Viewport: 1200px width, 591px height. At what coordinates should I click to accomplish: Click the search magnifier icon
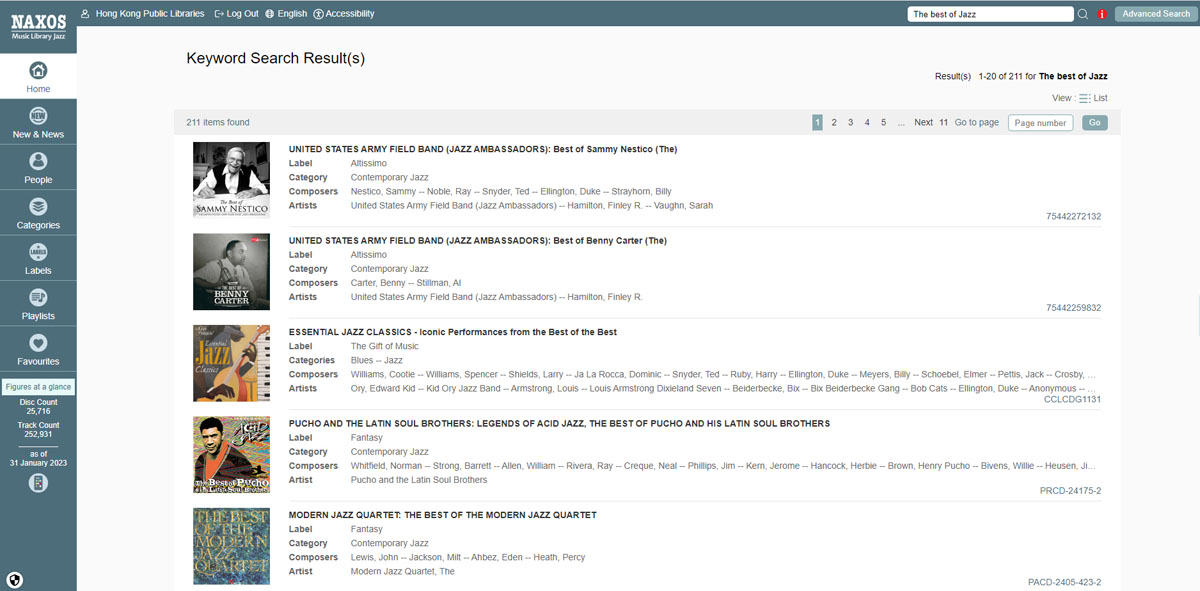[1083, 14]
